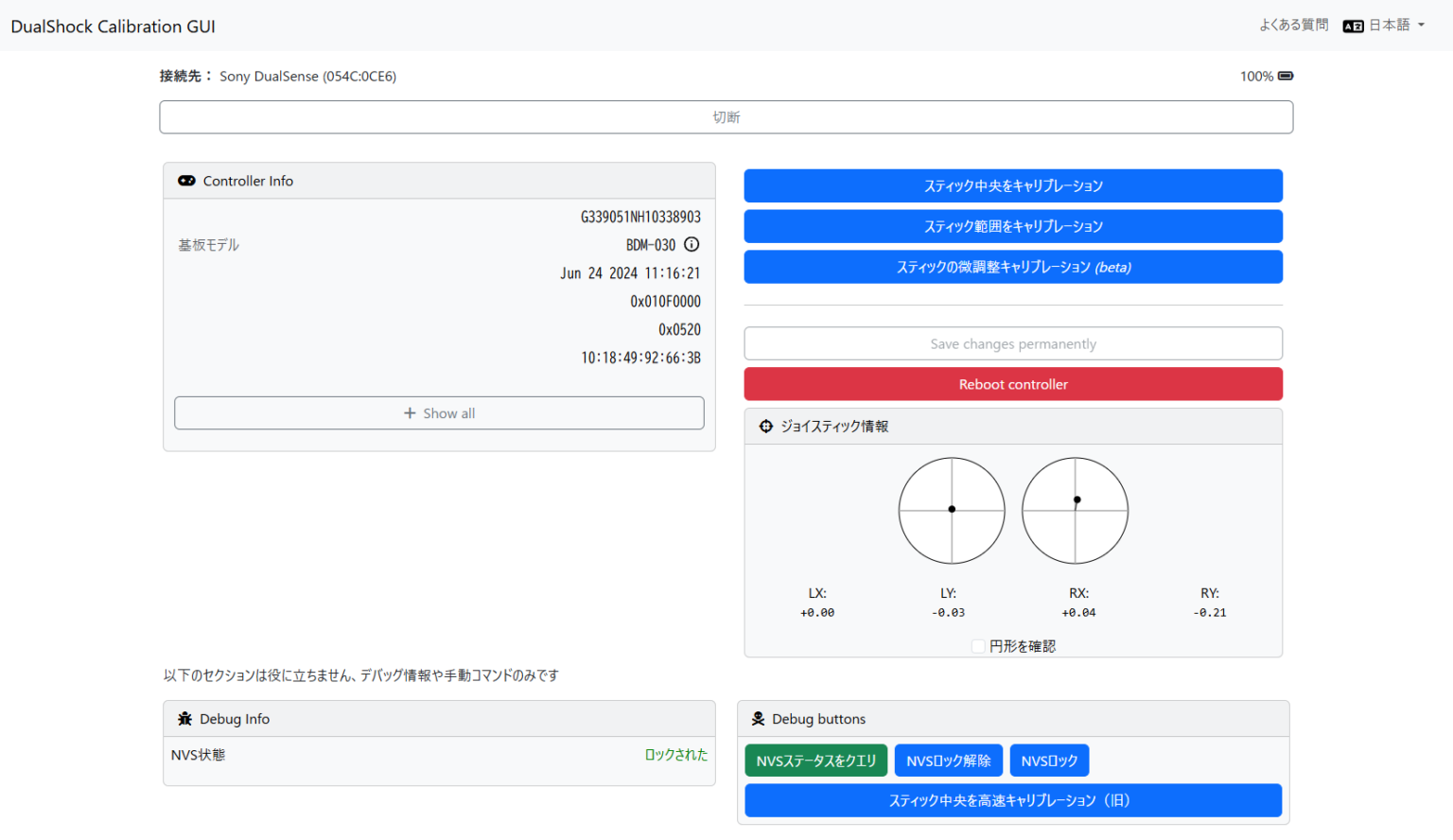This screenshot has height=840, width=1453.
Task: Click the info icon next to BDM-030
Action: (x=691, y=244)
